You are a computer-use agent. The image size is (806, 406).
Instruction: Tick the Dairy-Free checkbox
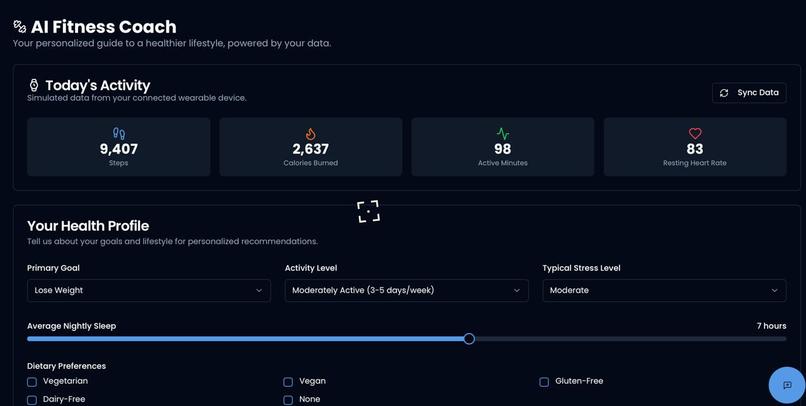(32, 400)
